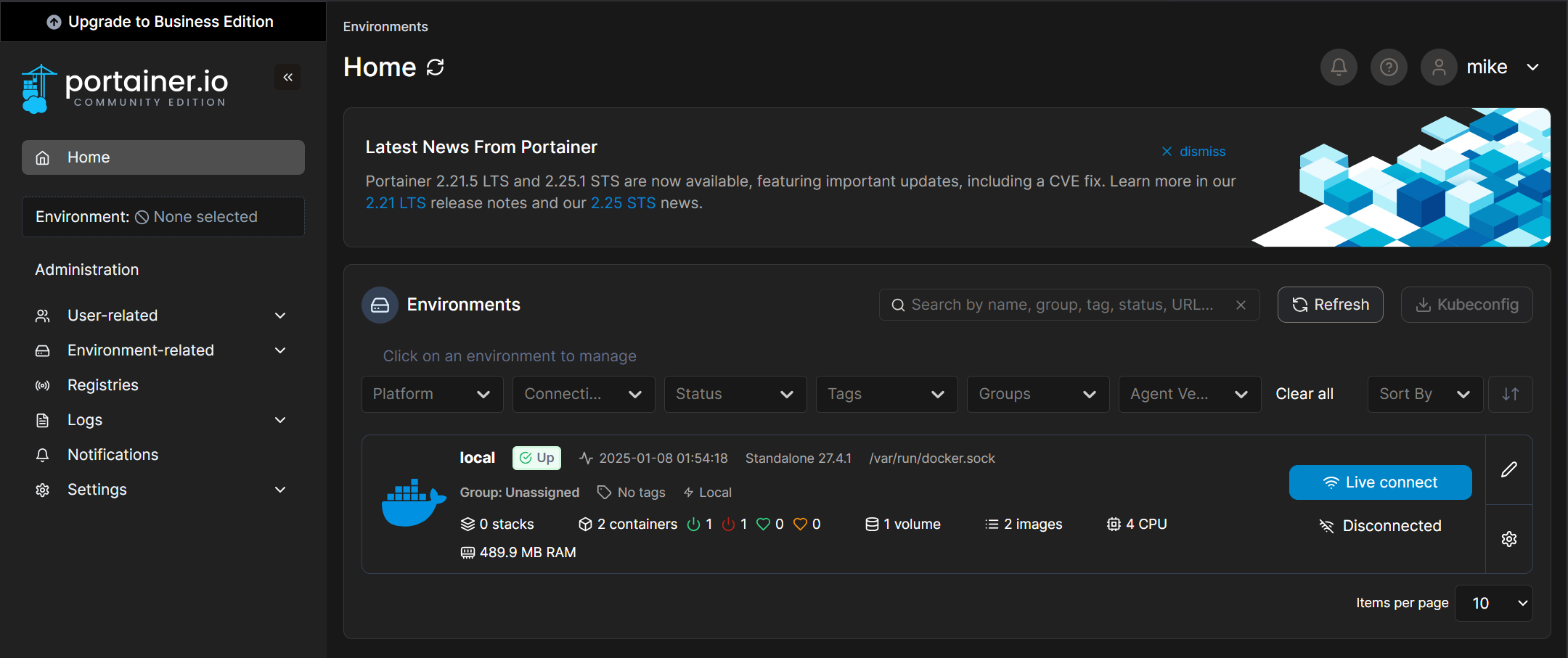This screenshot has height=658, width=1568.
Task: Open mike user menu chevron
Action: 1533,67
